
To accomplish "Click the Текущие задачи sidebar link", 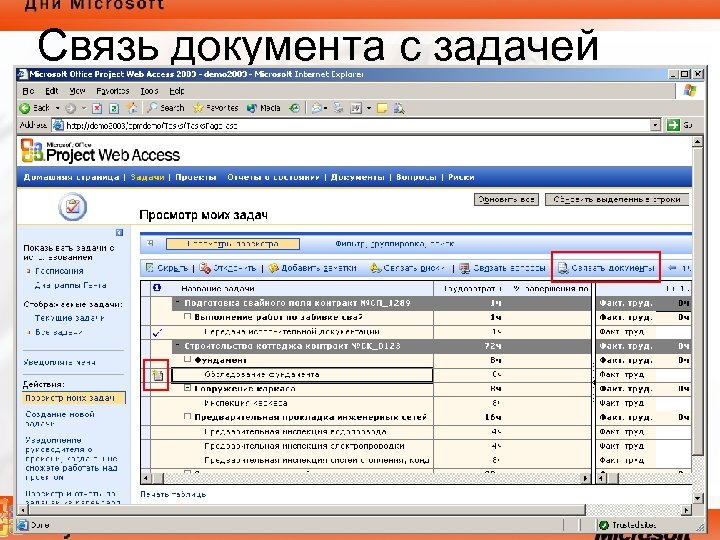I will [x=69, y=318].
